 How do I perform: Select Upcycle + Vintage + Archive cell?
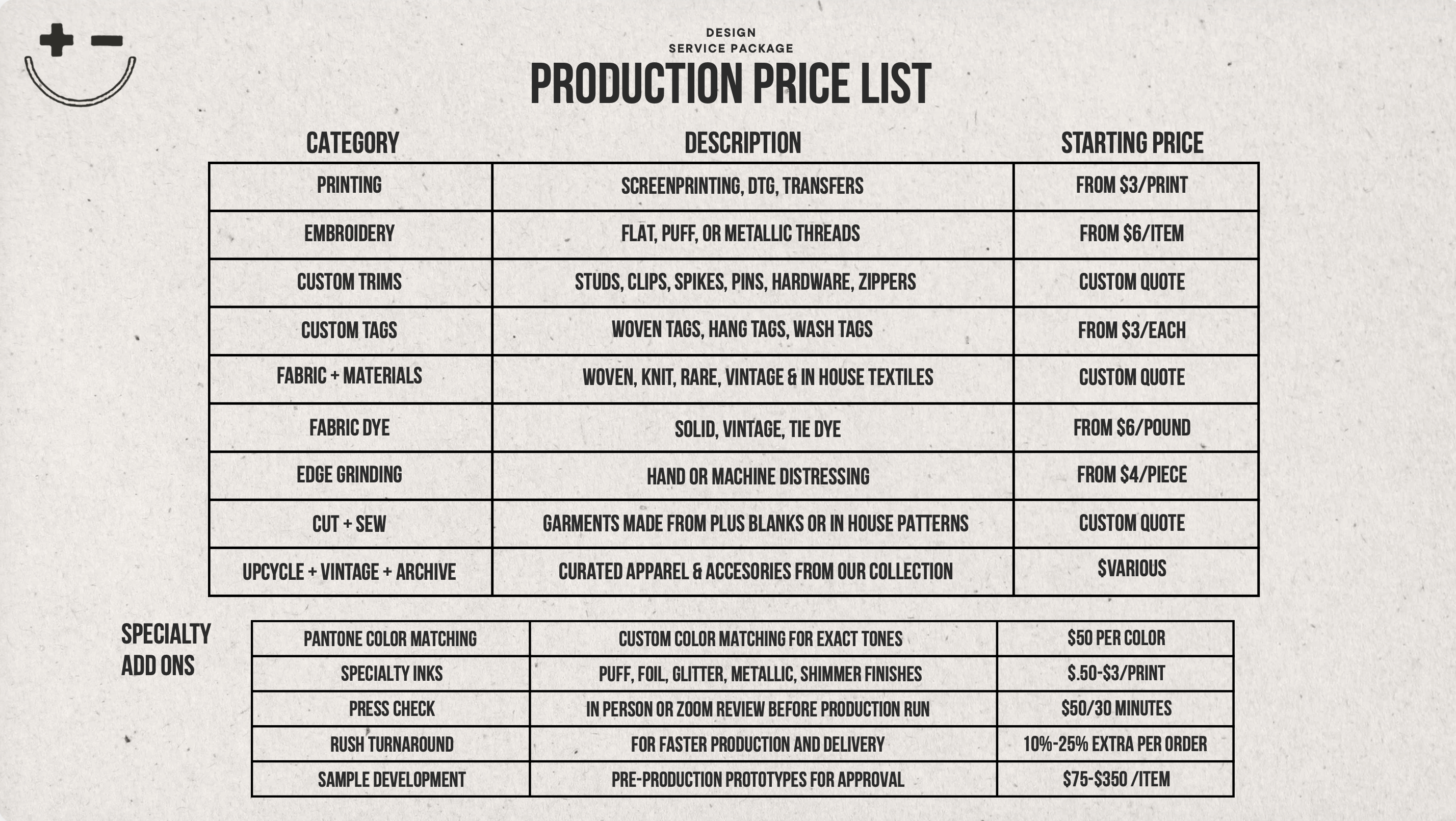coord(349,572)
